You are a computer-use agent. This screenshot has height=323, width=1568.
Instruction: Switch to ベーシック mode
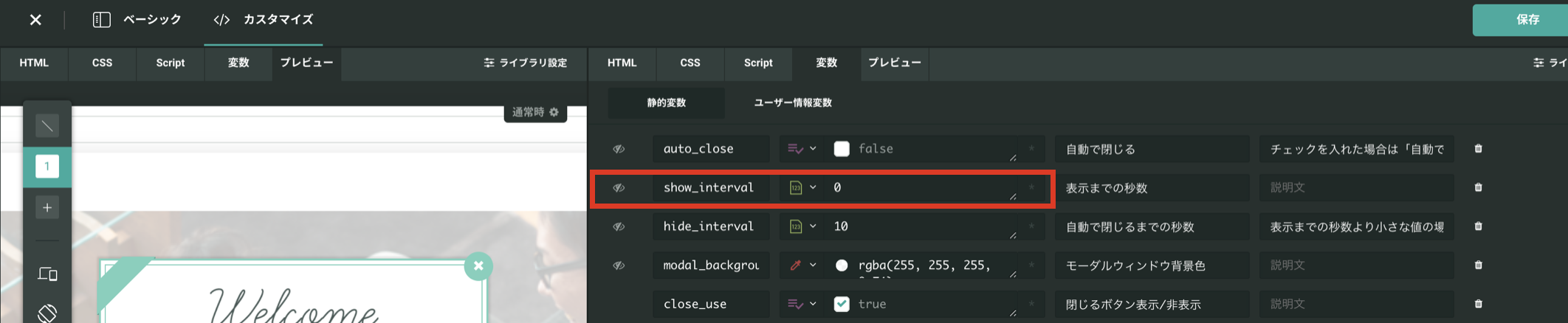(x=137, y=20)
